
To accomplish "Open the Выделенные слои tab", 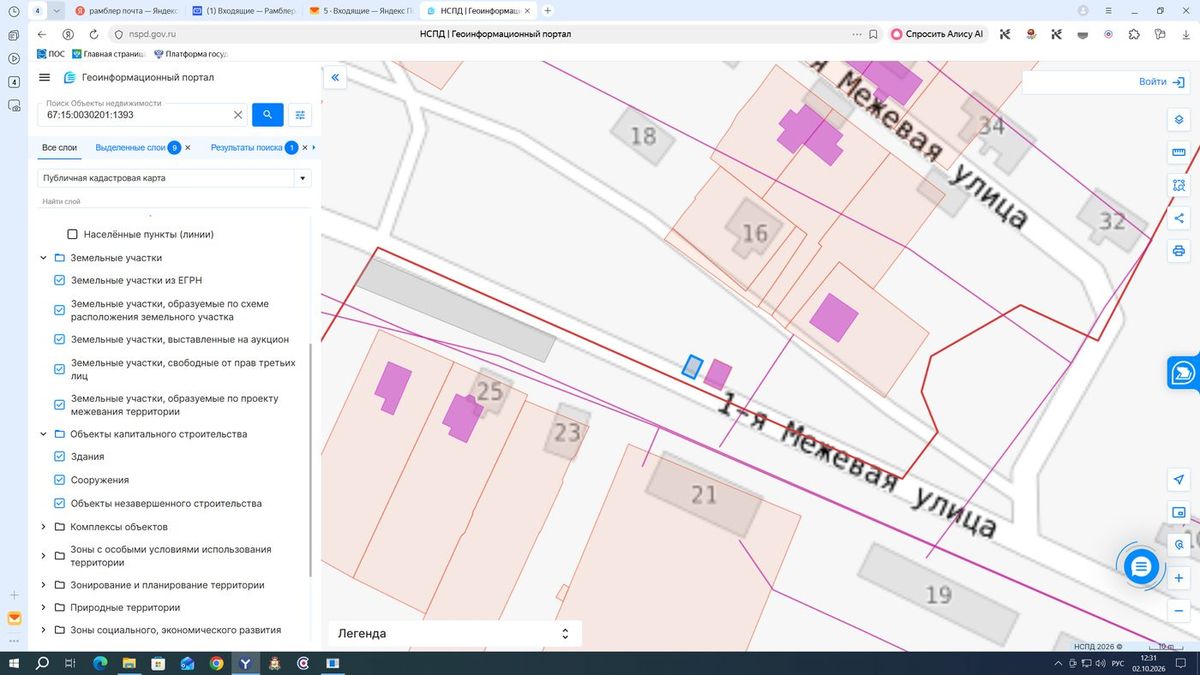I will [x=131, y=148].
